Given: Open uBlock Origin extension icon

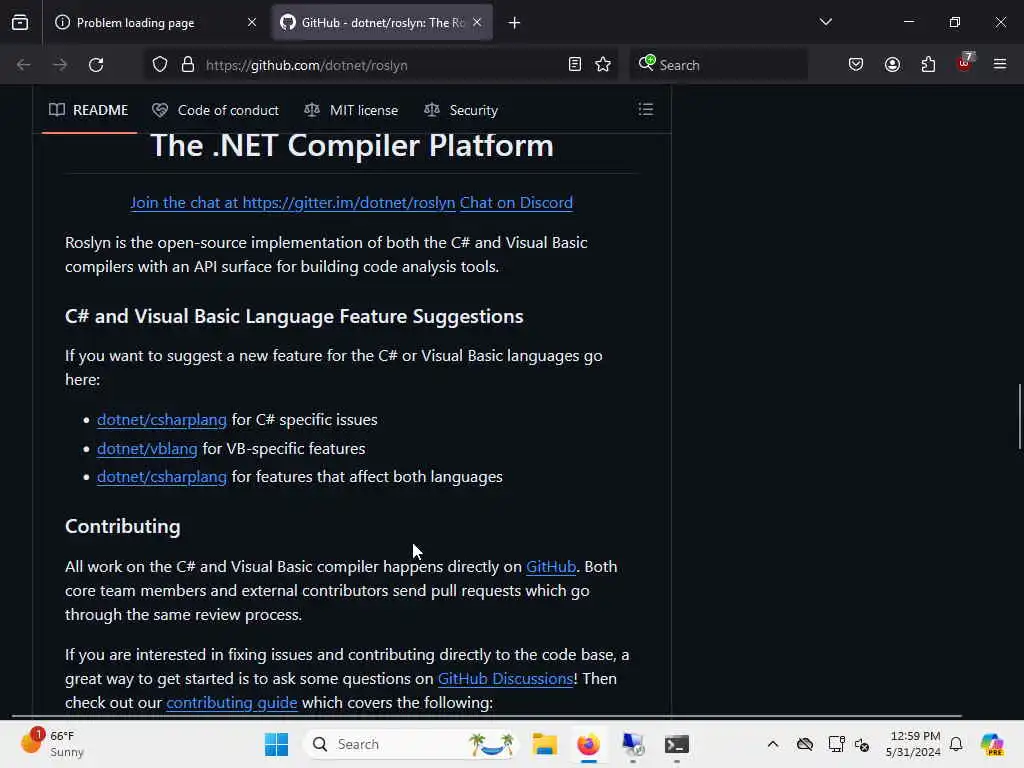Looking at the screenshot, I should (965, 63).
